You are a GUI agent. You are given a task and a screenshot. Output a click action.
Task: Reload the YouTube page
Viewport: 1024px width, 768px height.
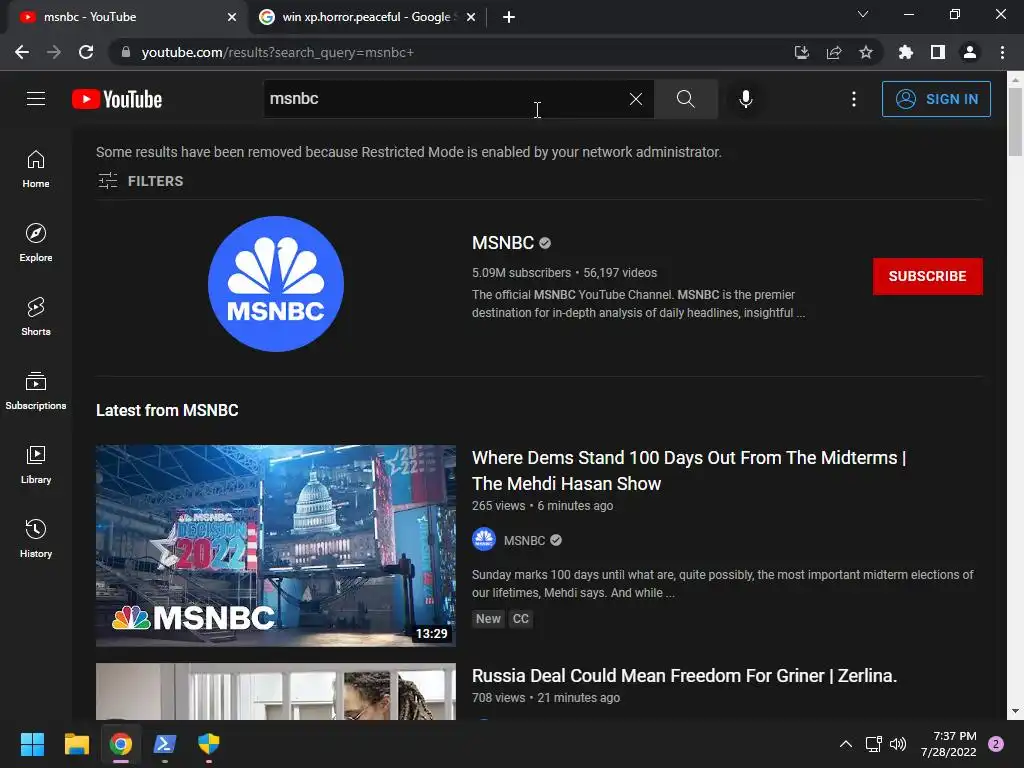[86, 52]
